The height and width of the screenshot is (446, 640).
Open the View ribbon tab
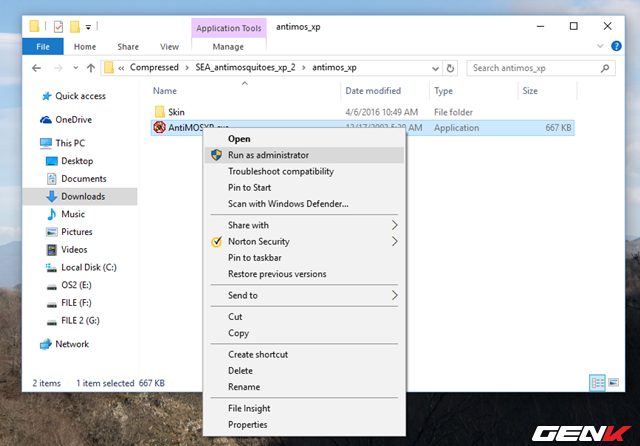pos(169,46)
